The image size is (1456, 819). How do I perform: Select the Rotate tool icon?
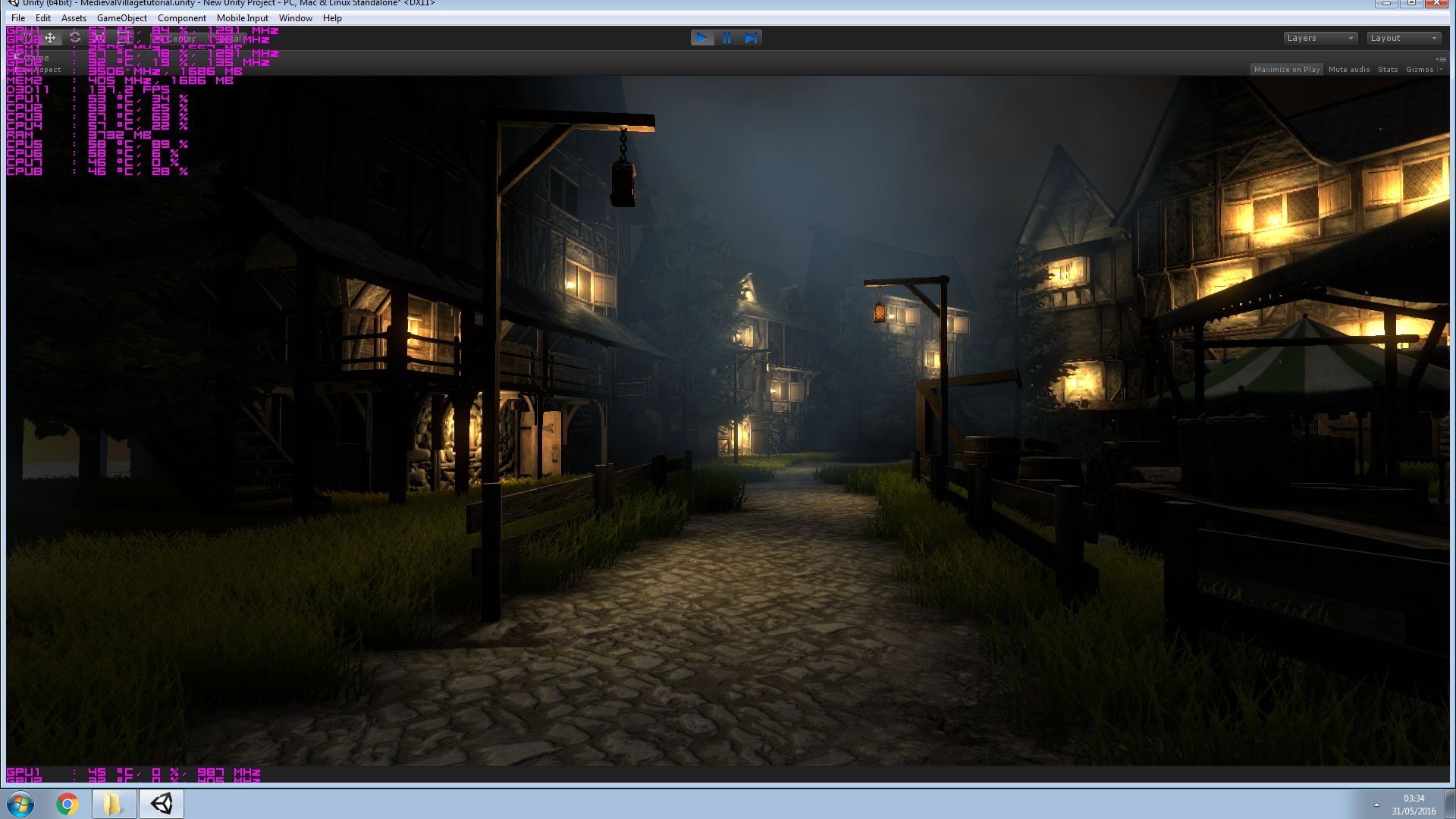click(74, 38)
